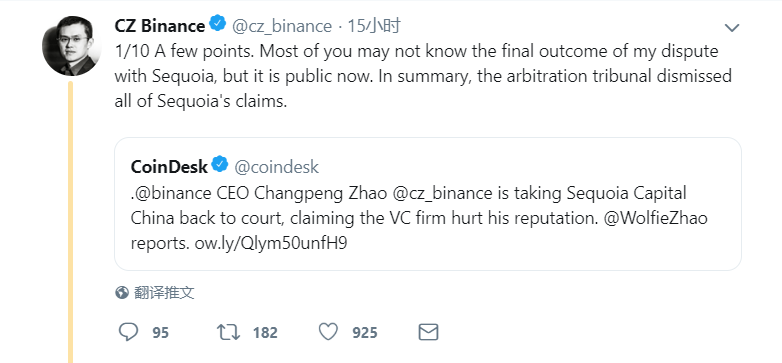This screenshot has width=782, height=363.
Task: Click the 182 retweets count
Action: click(265, 333)
